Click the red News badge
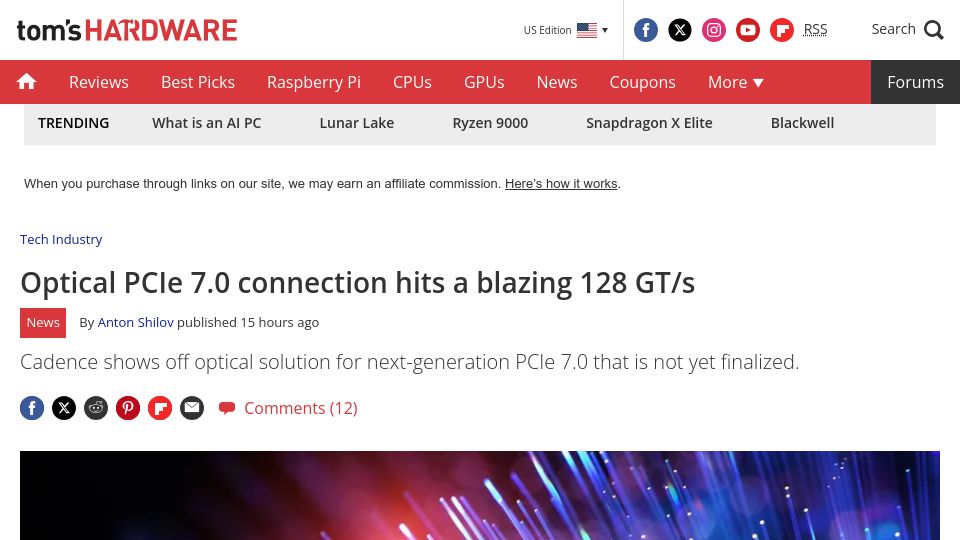This screenshot has height=540, width=960. (43, 323)
